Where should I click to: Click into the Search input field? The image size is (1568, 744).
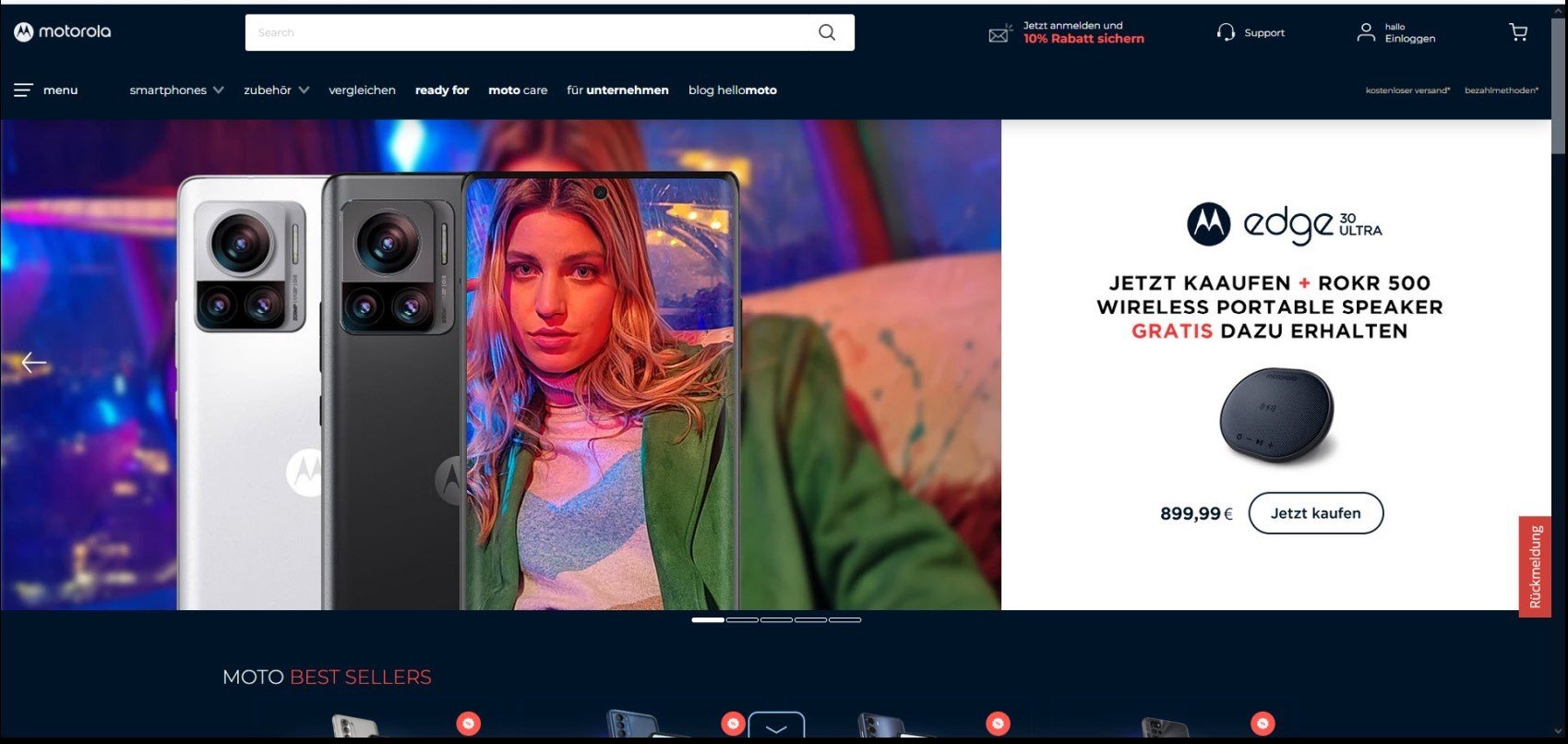tap(526, 32)
